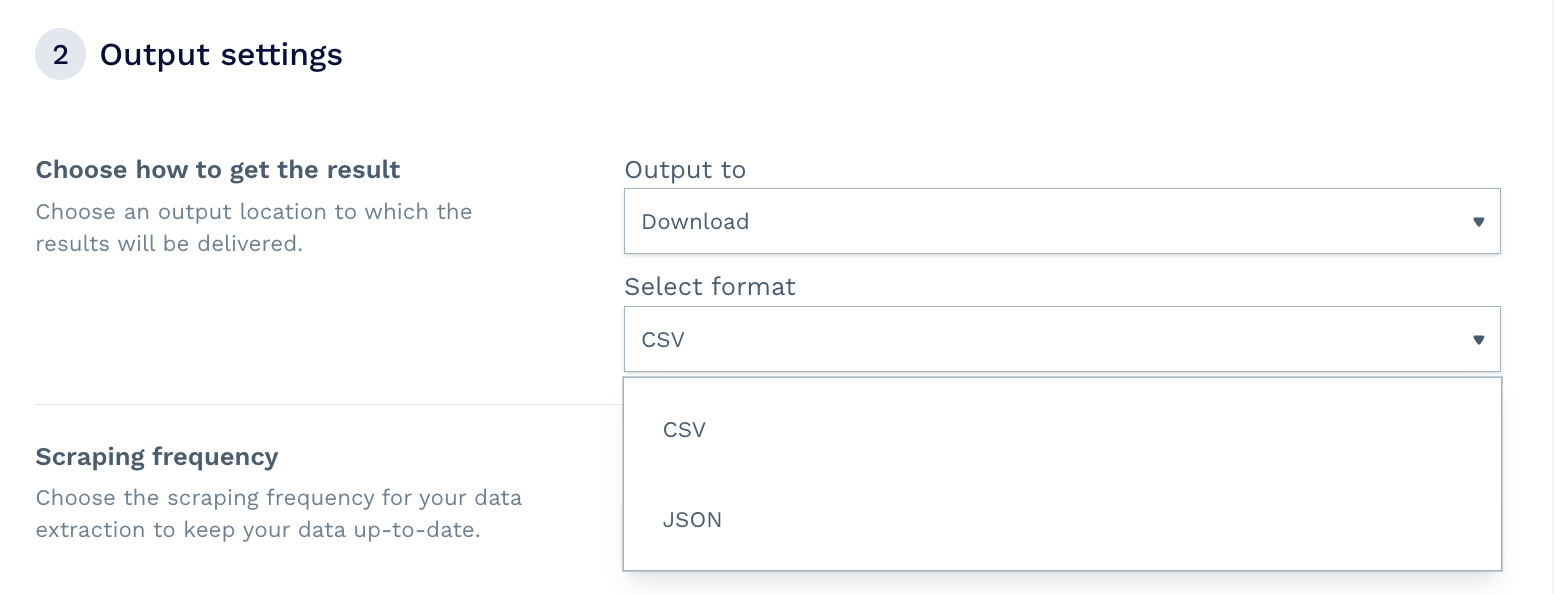
Task: Click the Scraping frequency heading
Action: coord(157,457)
